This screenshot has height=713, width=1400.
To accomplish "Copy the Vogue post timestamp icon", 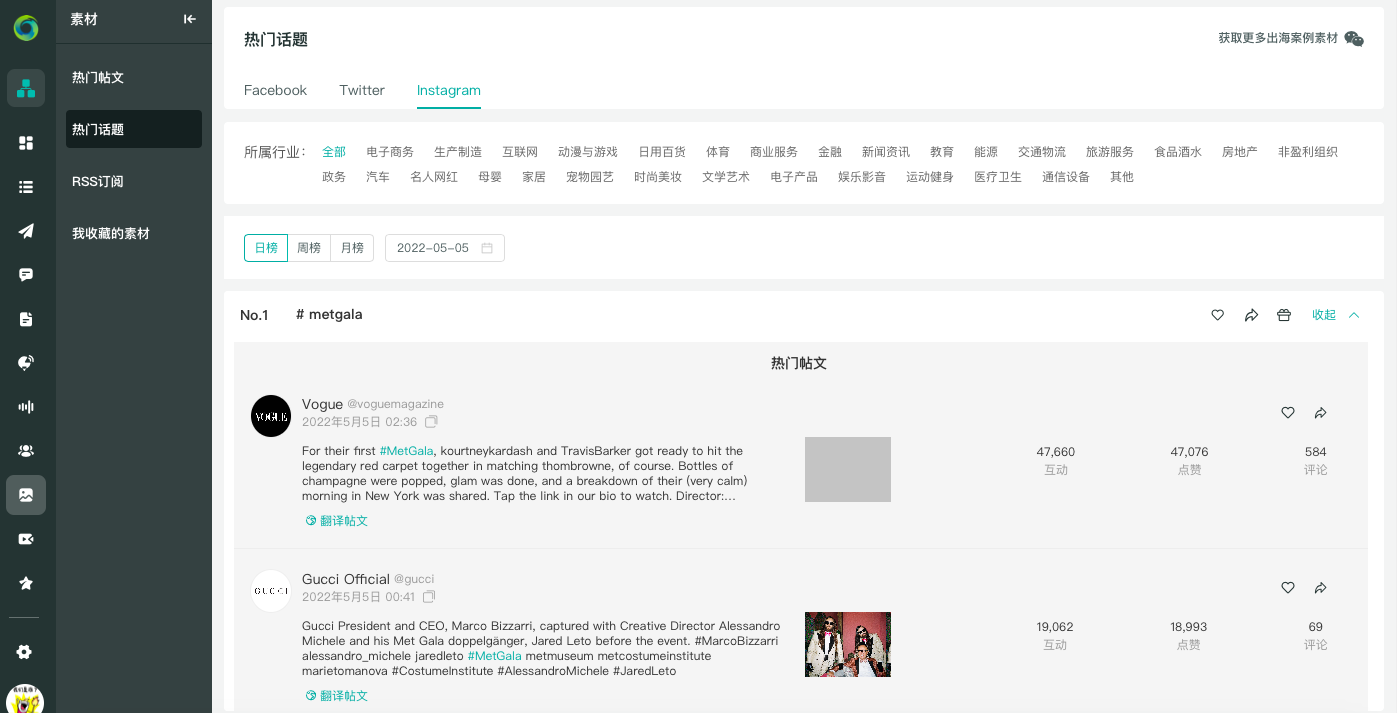I will coord(430,422).
